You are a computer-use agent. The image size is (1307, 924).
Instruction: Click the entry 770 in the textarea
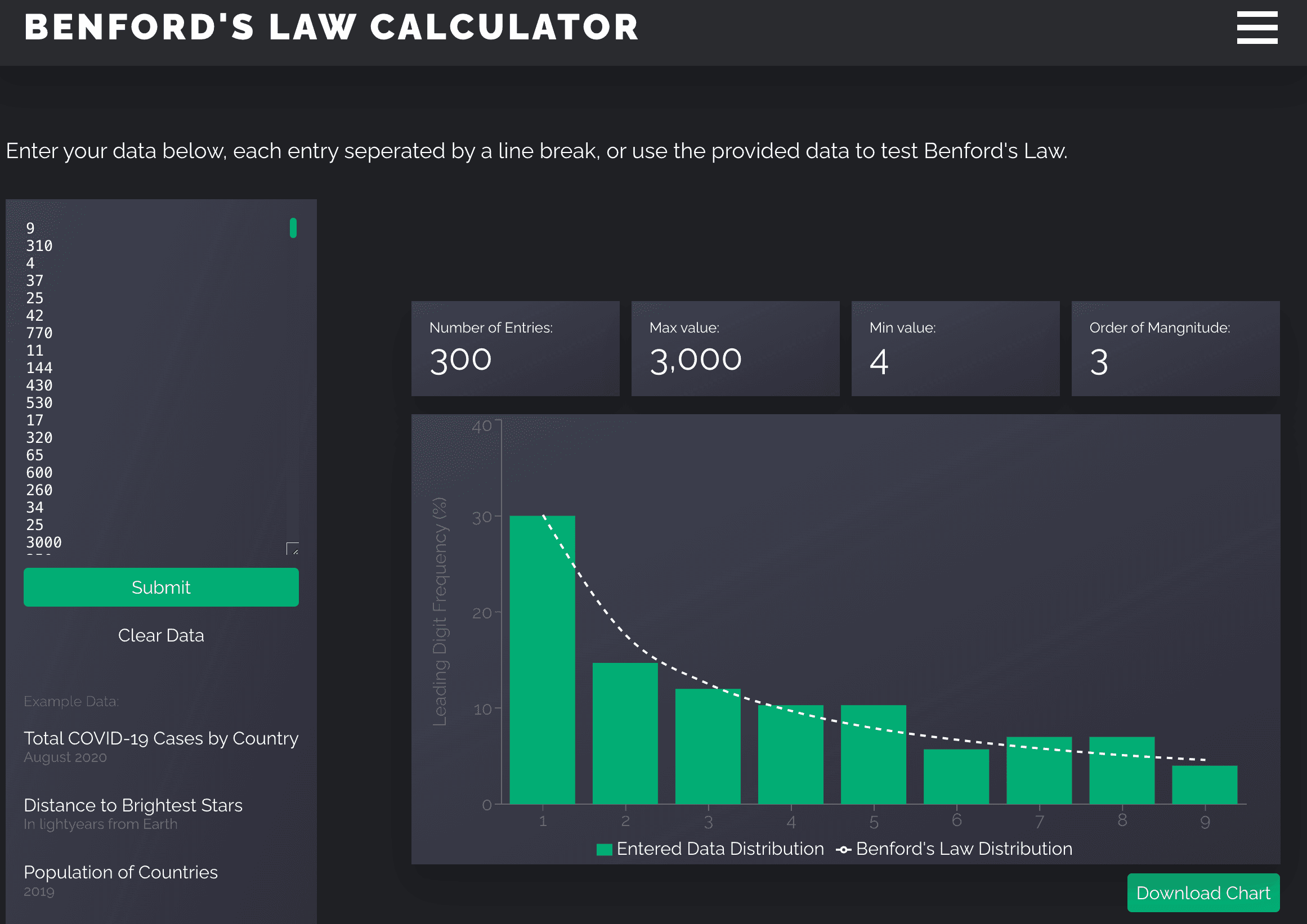(x=39, y=333)
